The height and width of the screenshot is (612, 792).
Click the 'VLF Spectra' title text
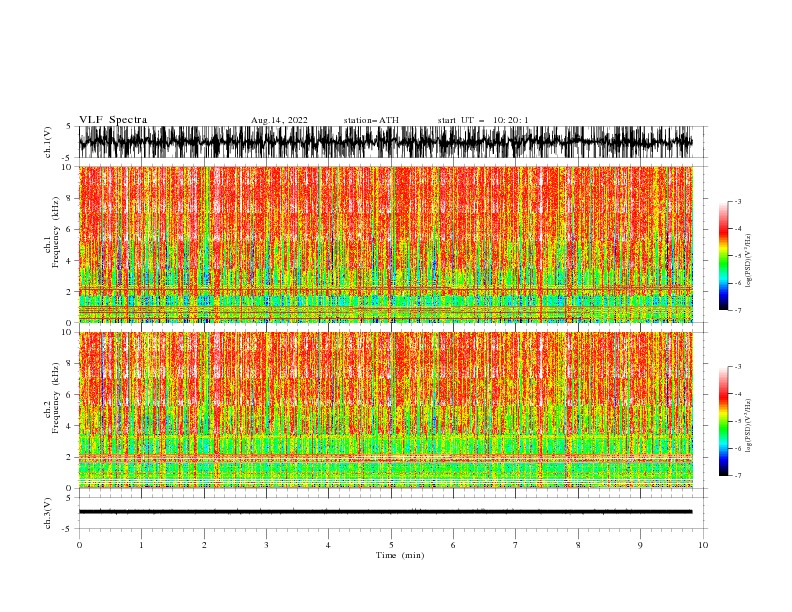click(113, 120)
